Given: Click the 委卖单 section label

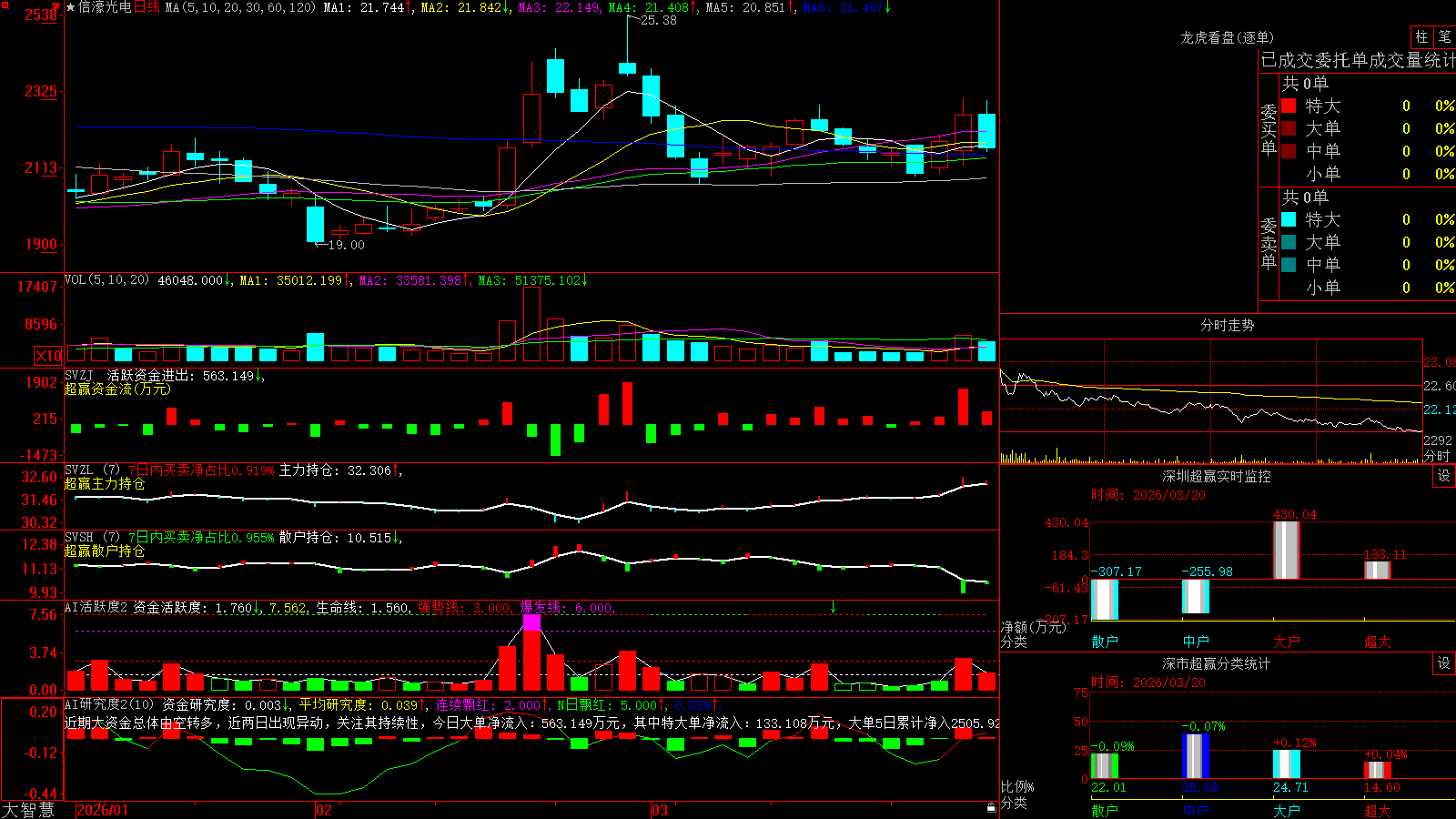Looking at the screenshot, I should coord(1269,243).
